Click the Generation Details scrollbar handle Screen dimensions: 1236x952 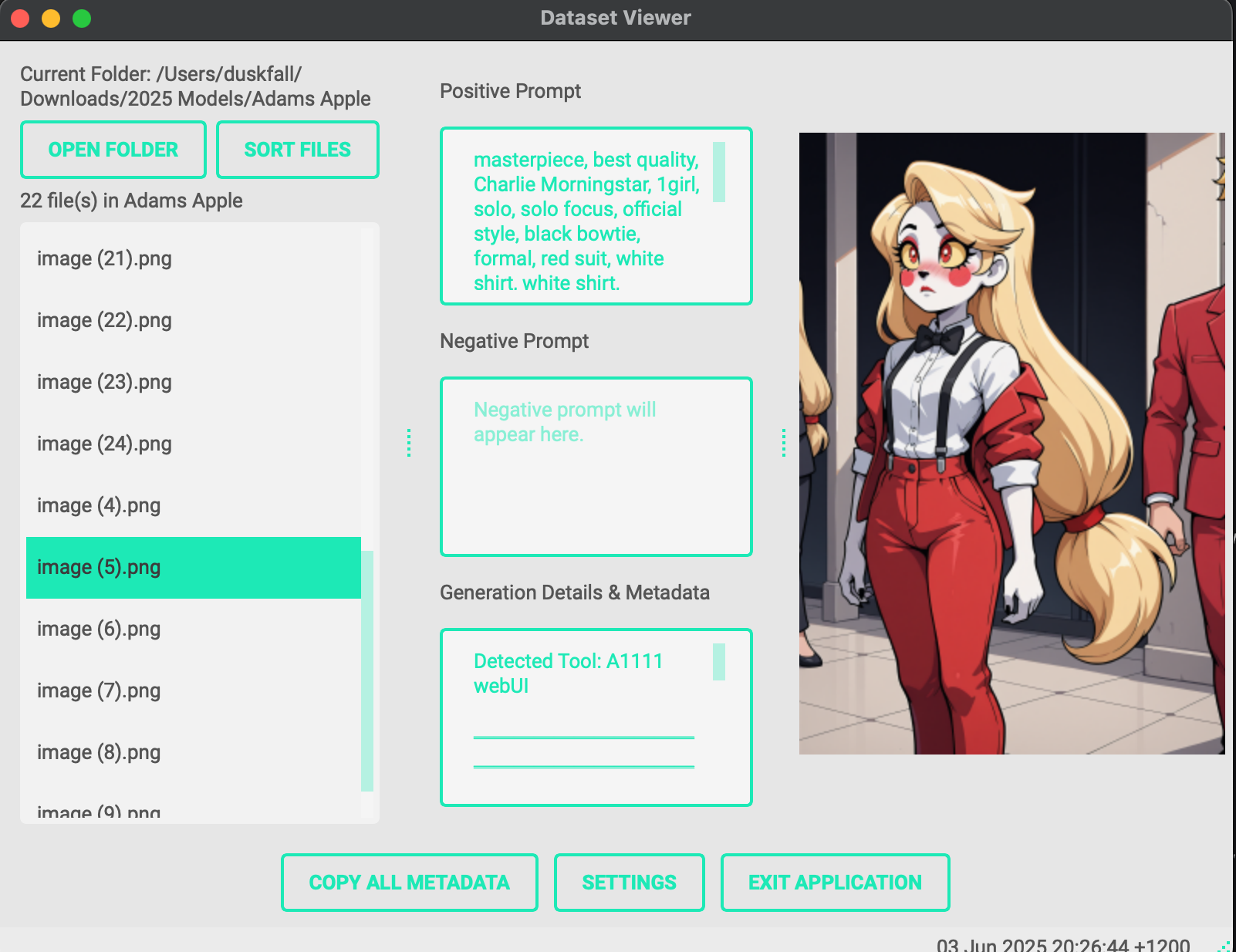pyautogui.click(x=719, y=662)
